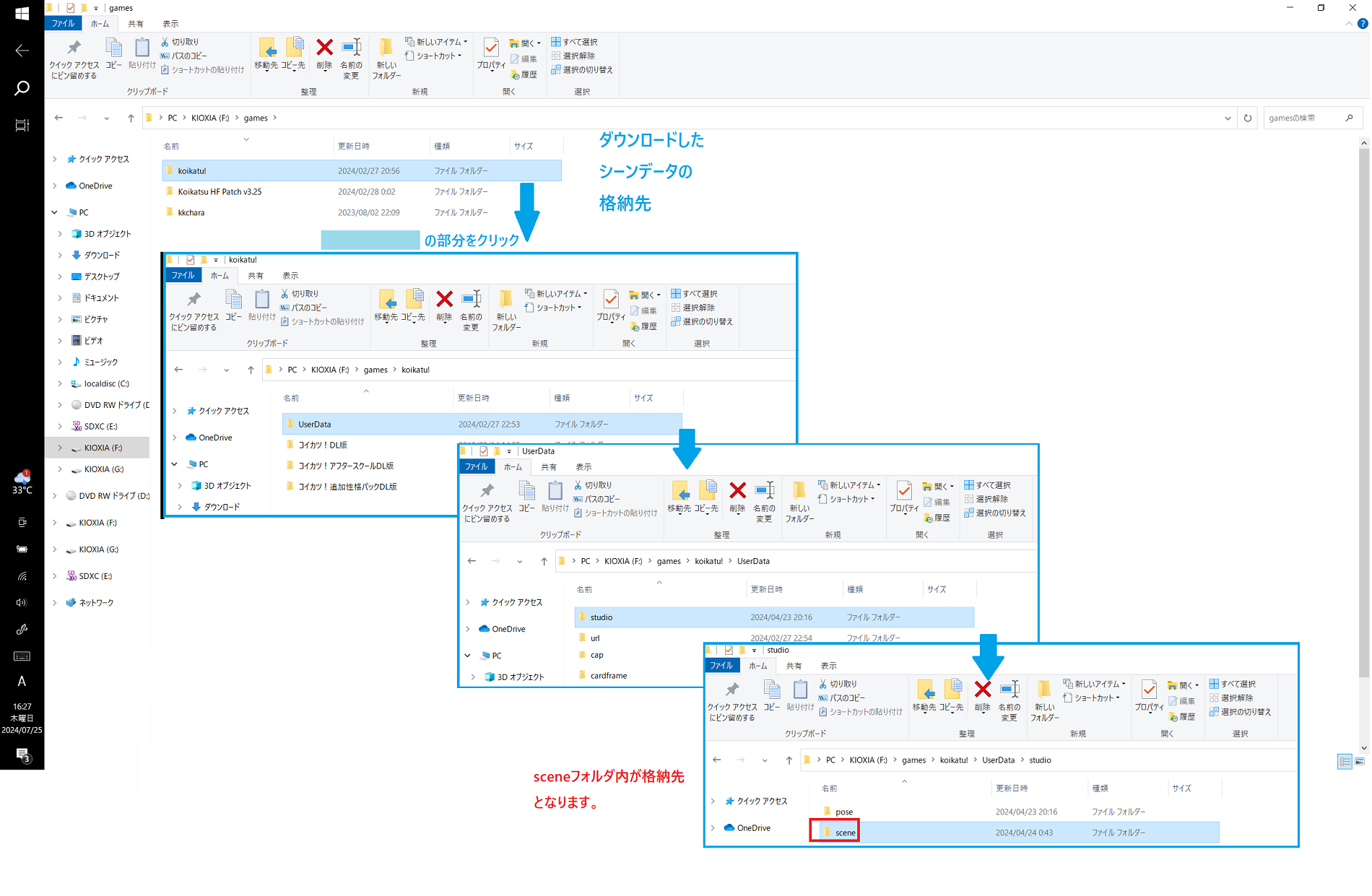Open the games address bar history dropdown

pyautogui.click(x=1228, y=118)
